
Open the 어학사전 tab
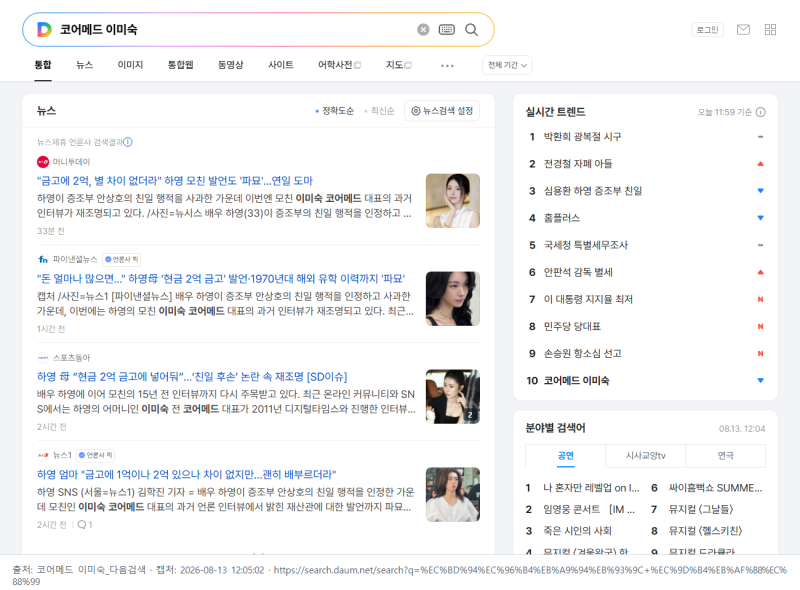click(x=339, y=65)
